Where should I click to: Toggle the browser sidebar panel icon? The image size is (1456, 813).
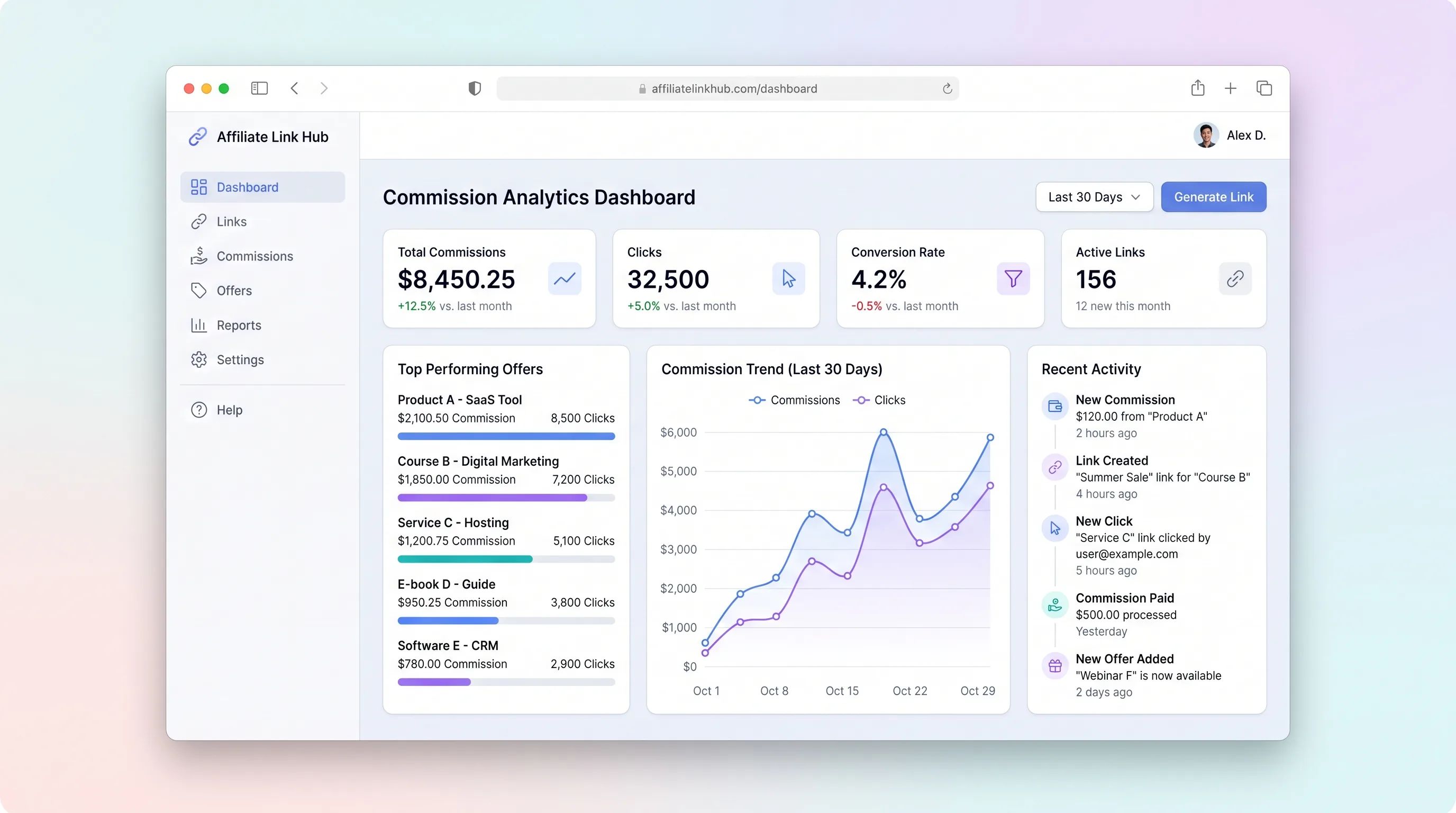(x=259, y=88)
